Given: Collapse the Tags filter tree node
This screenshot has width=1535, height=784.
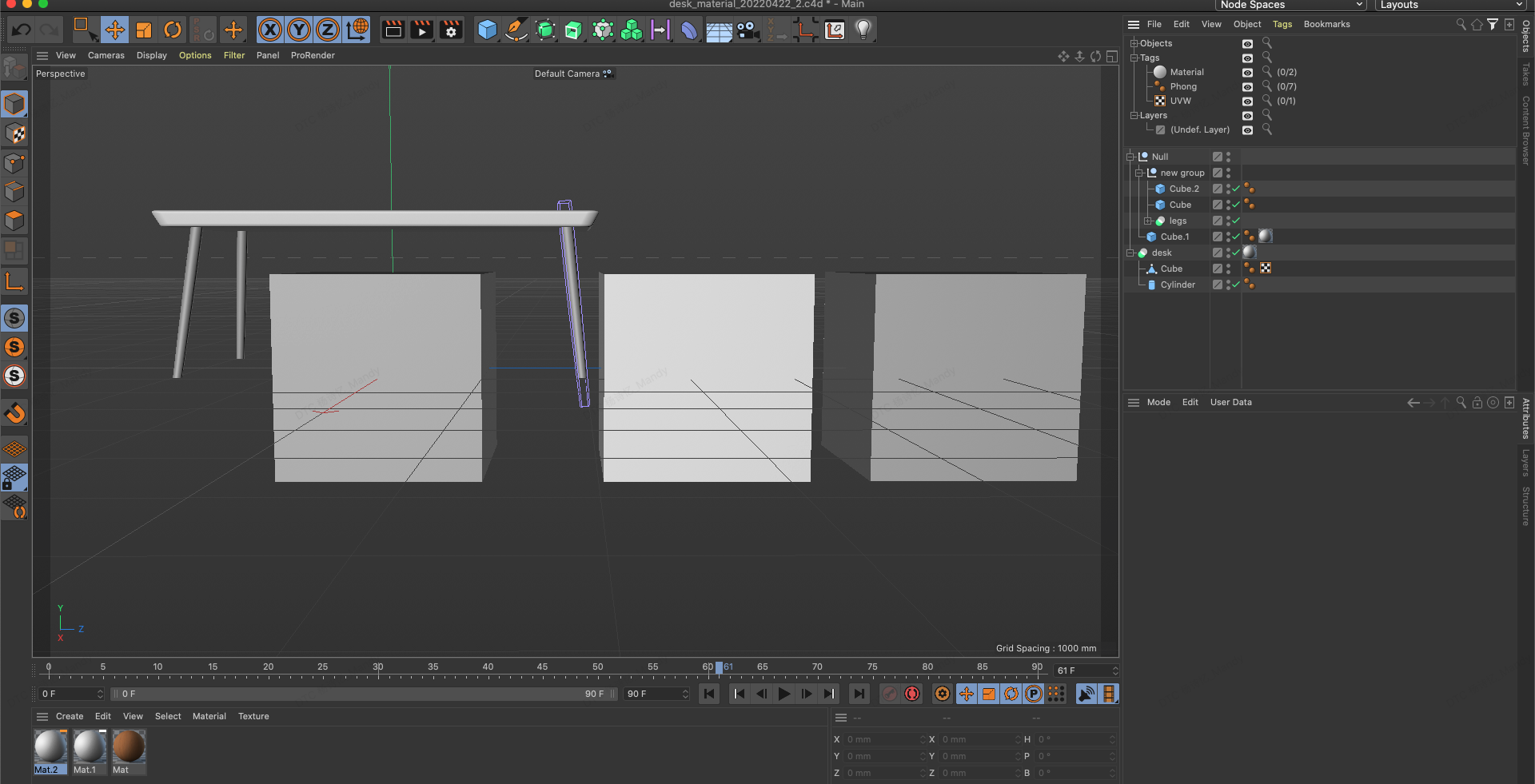Looking at the screenshot, I should tap(1134, 58).
